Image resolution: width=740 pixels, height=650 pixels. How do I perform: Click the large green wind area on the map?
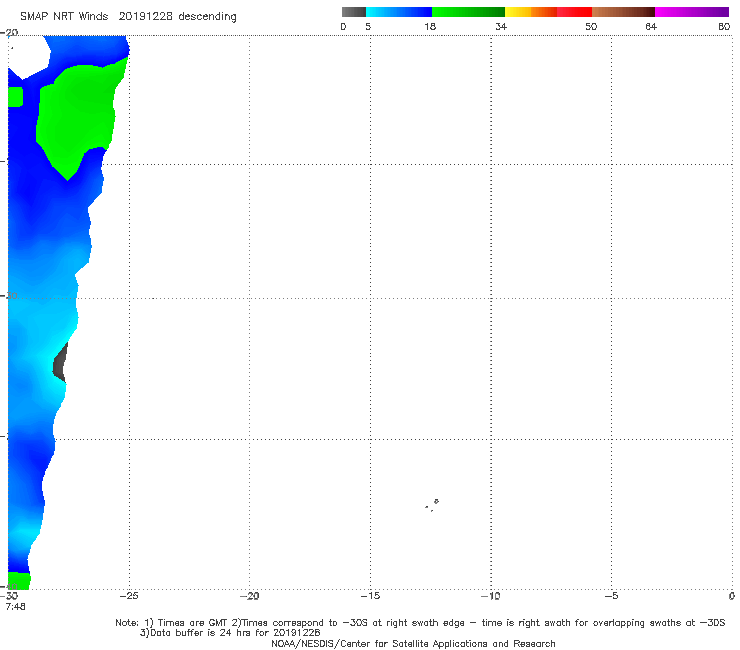tap(78, 113)
